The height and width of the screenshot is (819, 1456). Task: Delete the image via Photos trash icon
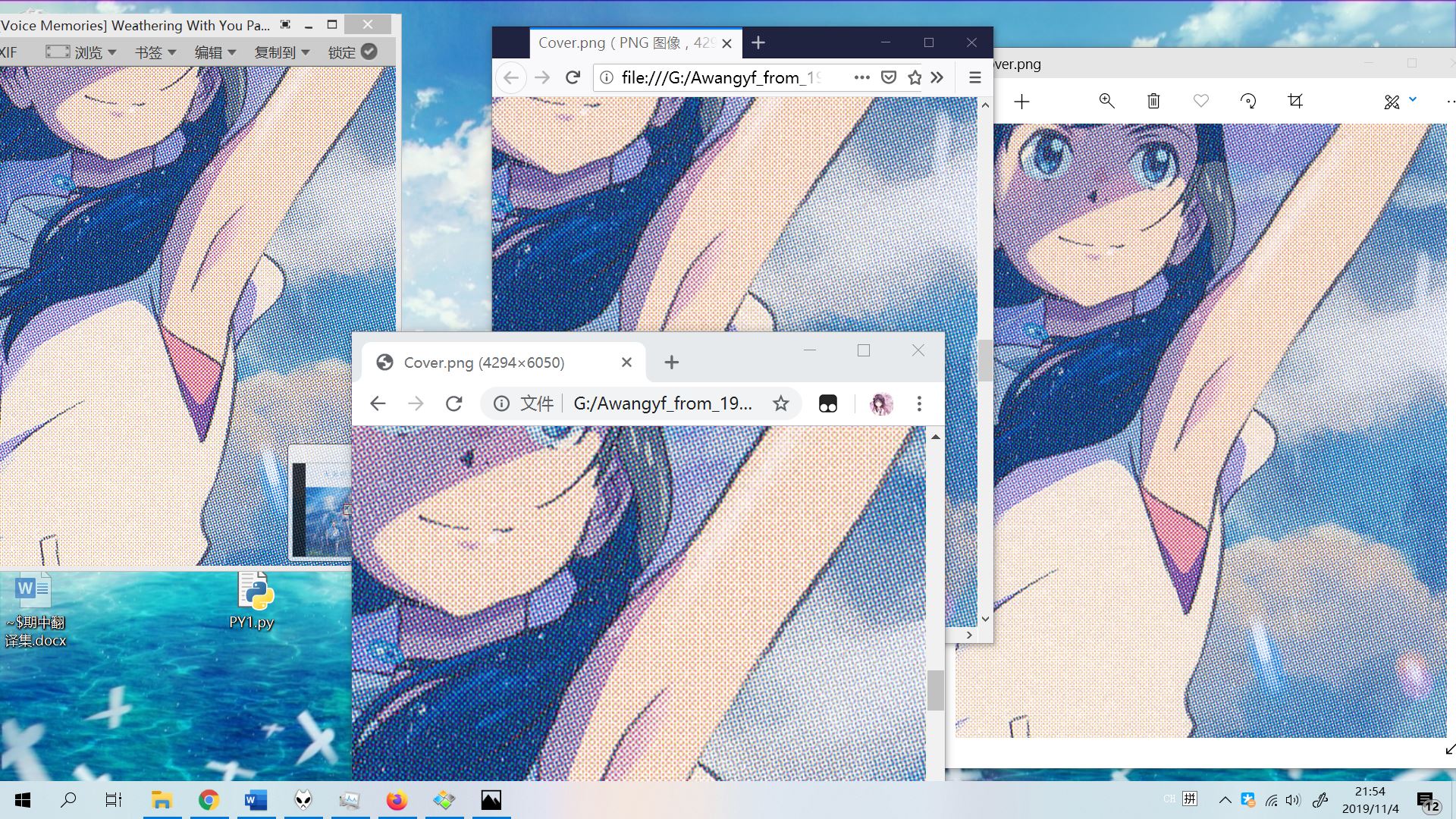[1153, 101]
